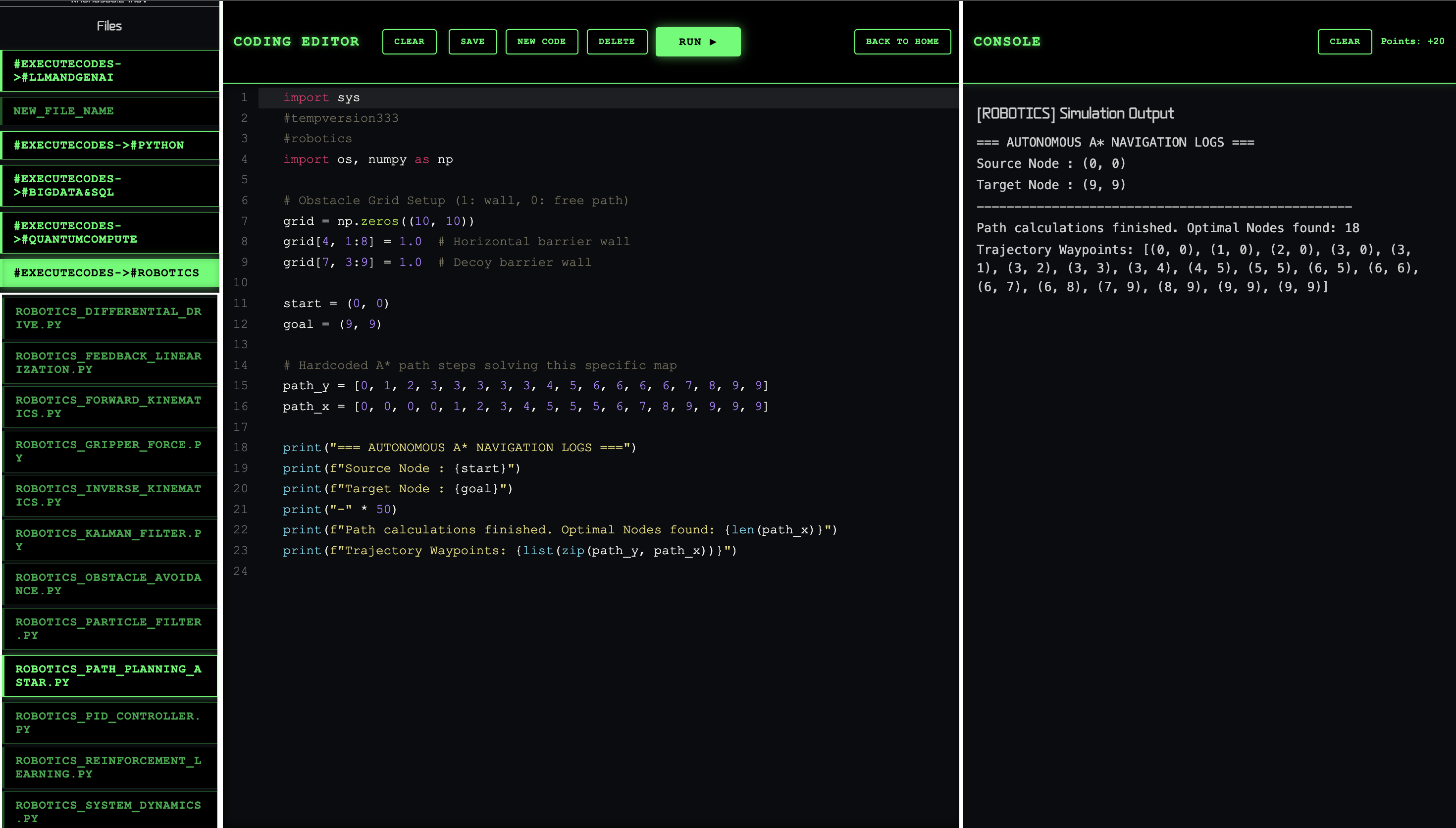Clear the console output with CLEAR
Viewport: 1456px width, 828px height.
pos(1345,42)
